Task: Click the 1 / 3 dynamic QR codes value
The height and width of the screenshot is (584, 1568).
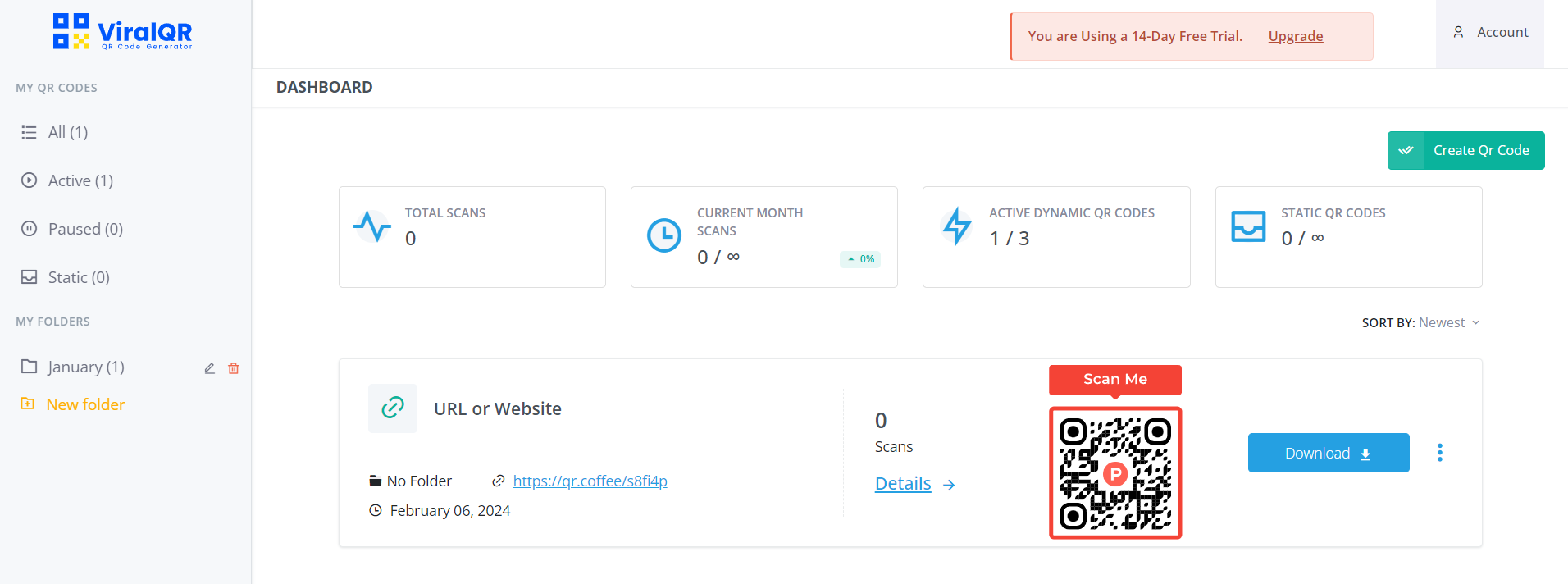Action: (x=1009, y=239)
